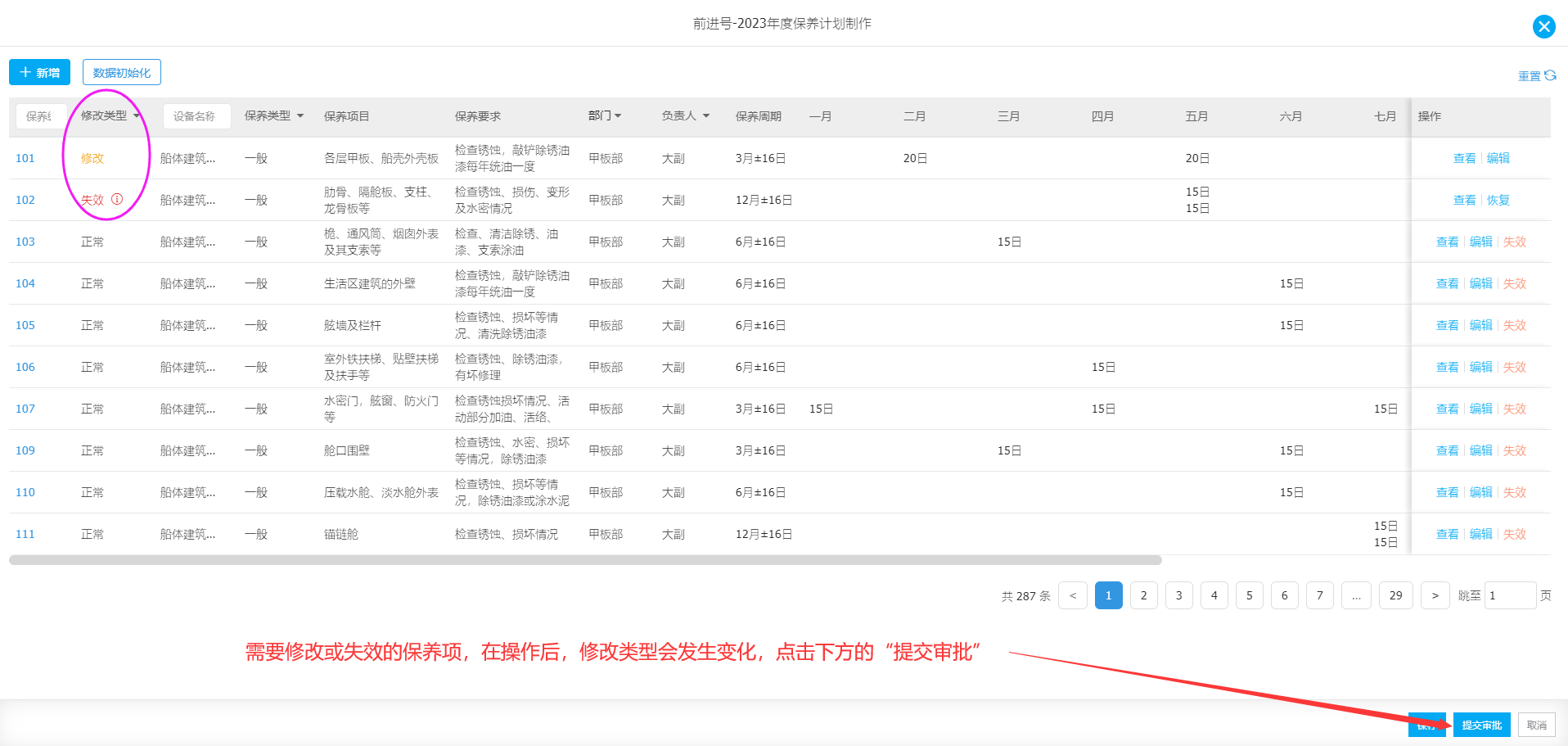Image resolution: width=1568 pixels, height=746 pixels.
Task: Go to the previous page with < button
Action: click(1073, 595)
